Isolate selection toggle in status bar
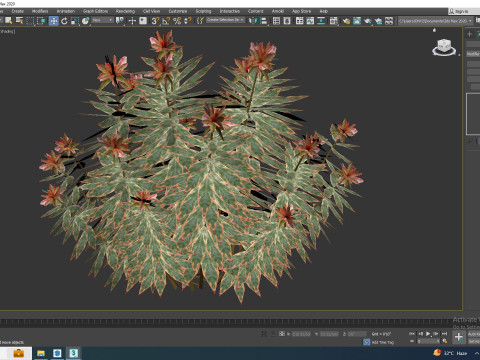 pos(264,333)
